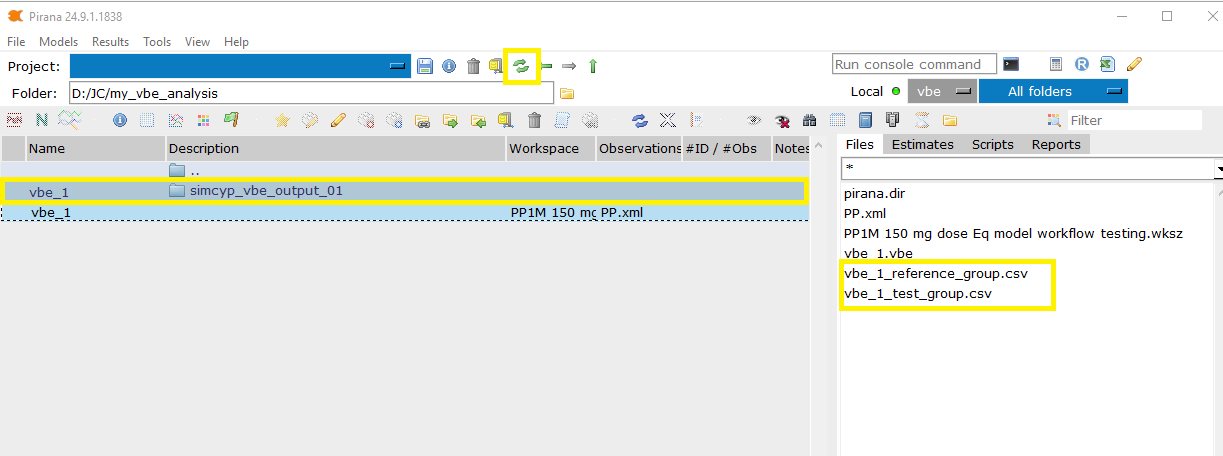Click the blue double-arrow refresh in model toolbar

[x=640, y=120]
